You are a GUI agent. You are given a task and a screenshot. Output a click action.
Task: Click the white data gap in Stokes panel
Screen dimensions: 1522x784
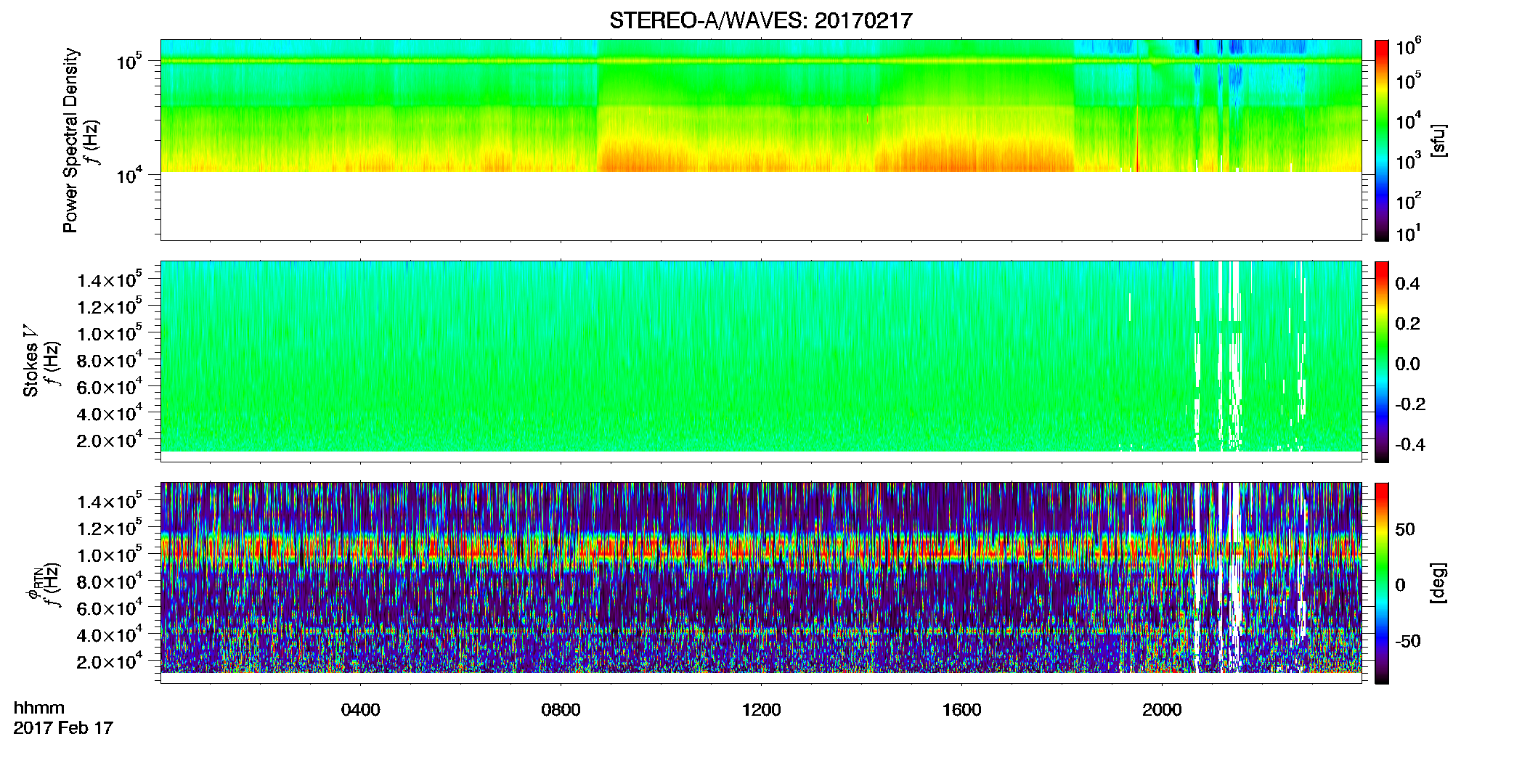pos(1199,356)
